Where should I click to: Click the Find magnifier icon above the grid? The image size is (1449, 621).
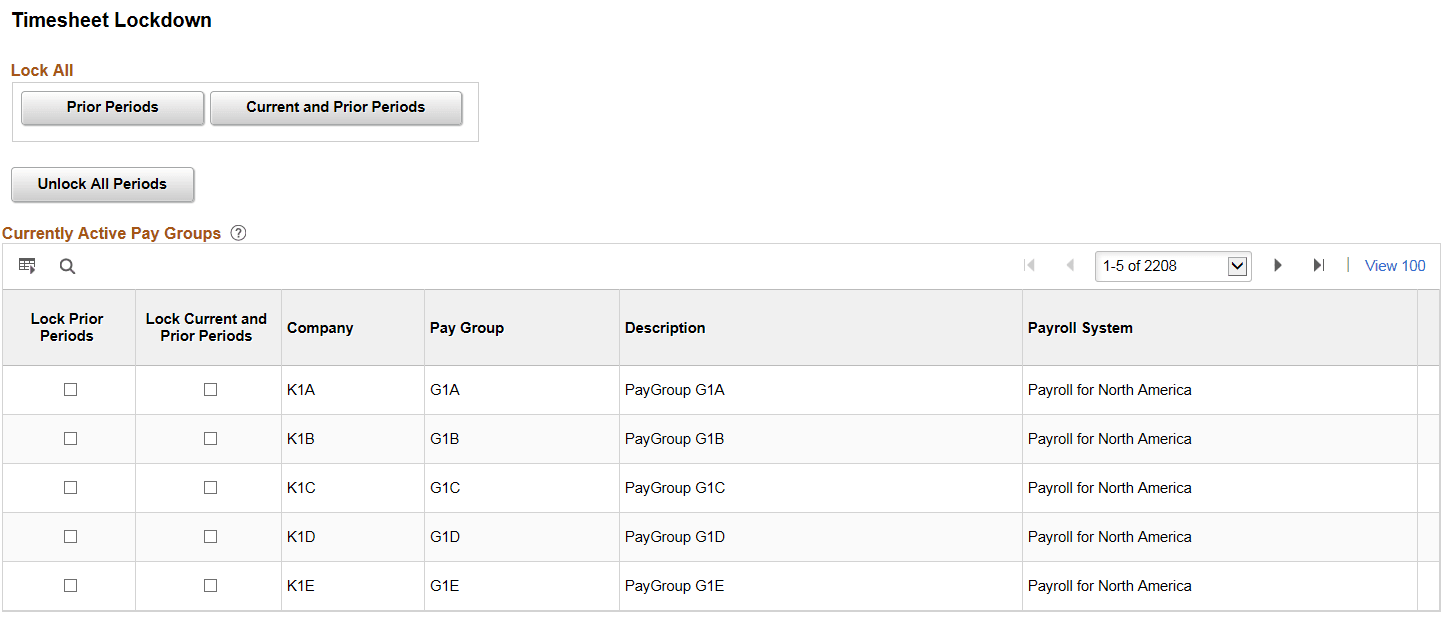point(66,266)
